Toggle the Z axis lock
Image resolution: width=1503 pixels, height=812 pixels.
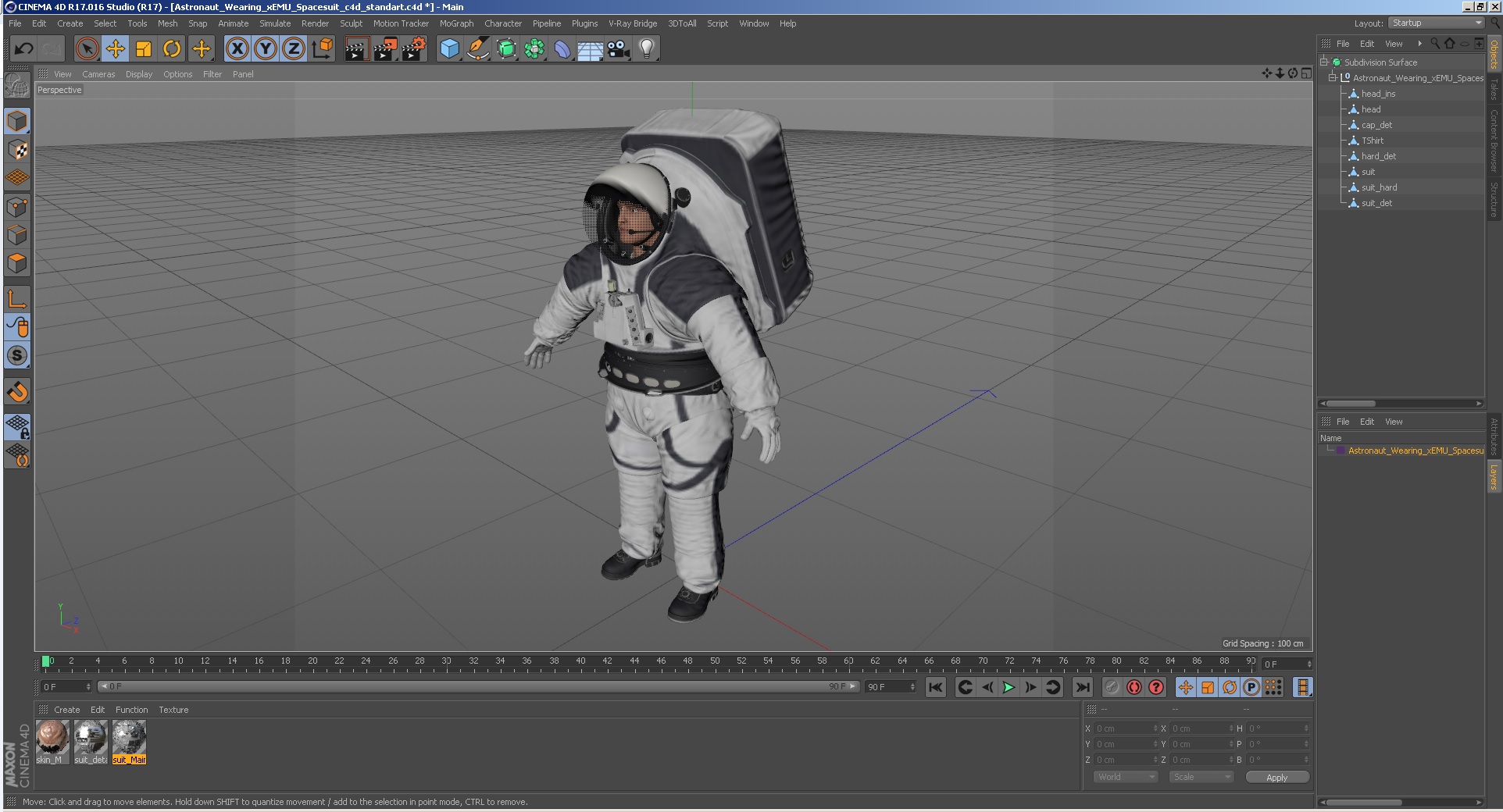pos(294,49)
